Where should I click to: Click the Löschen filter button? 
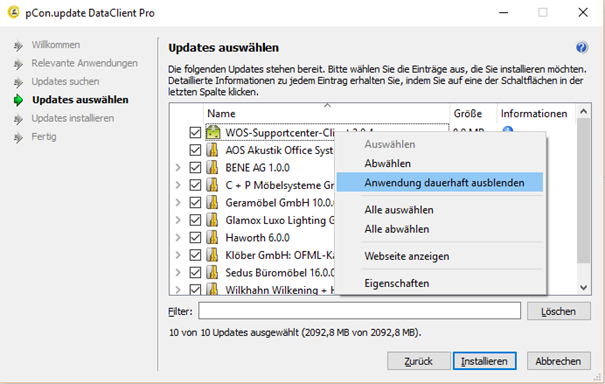pos(559,311)
